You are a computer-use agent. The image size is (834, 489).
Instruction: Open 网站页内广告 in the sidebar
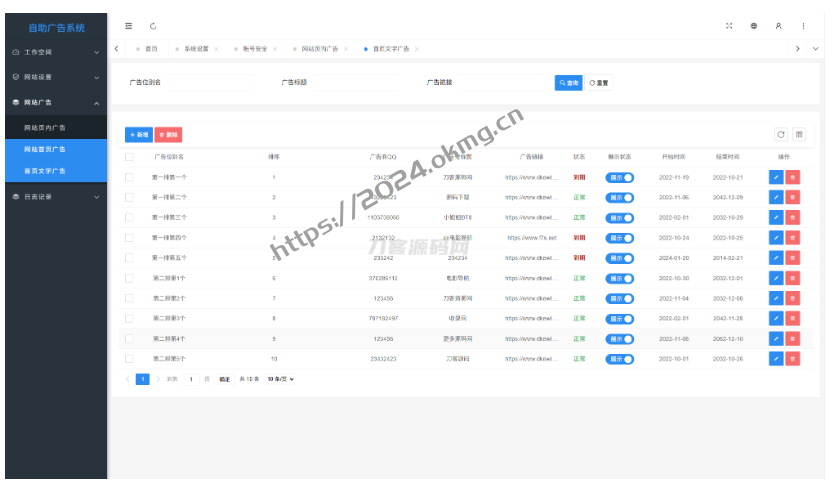tap(56, 128)
